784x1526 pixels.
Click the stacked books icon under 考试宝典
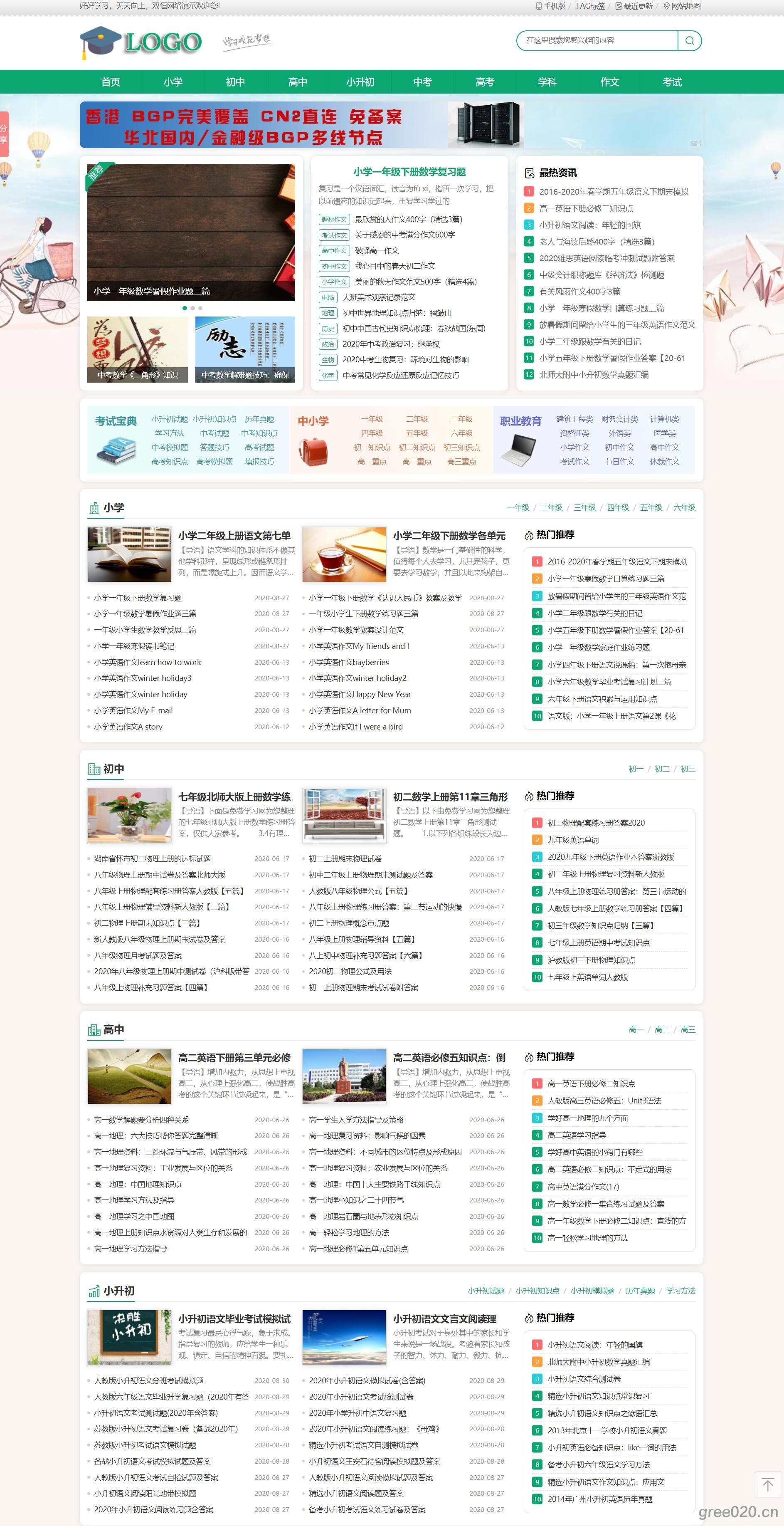coord(116,450)
